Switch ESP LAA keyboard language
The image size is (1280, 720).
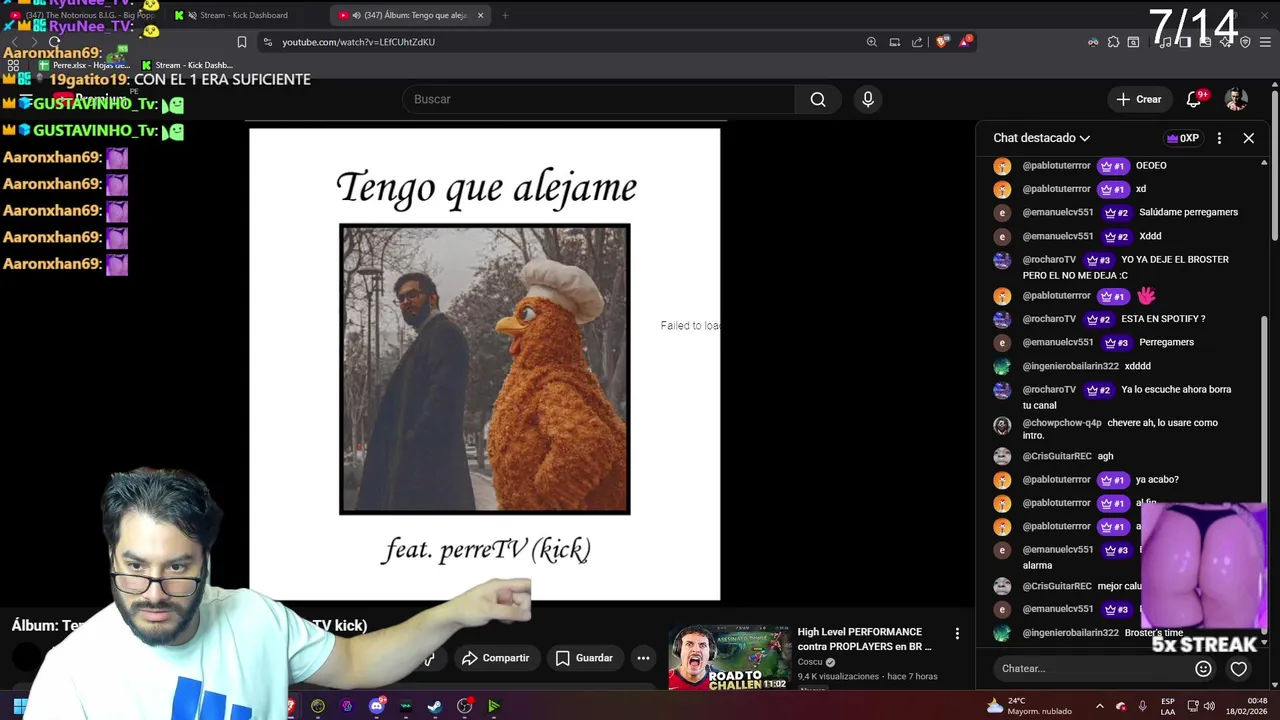(x=1168, y=706)
